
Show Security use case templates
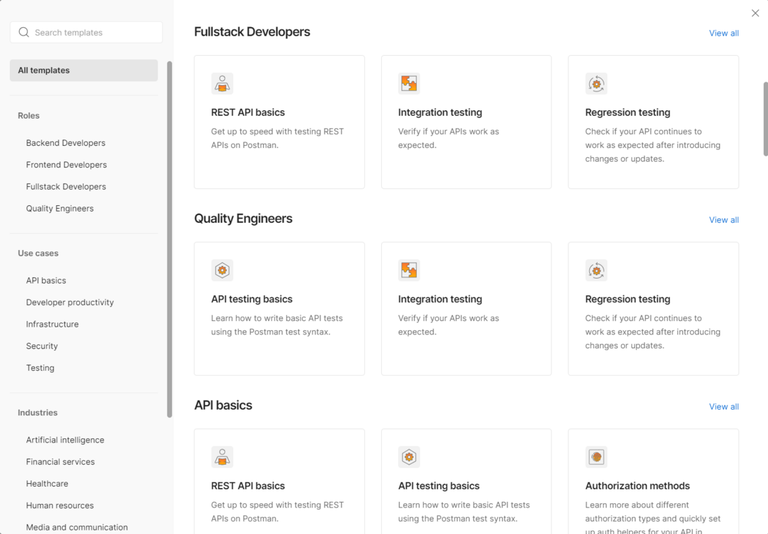tap(42, 346)
